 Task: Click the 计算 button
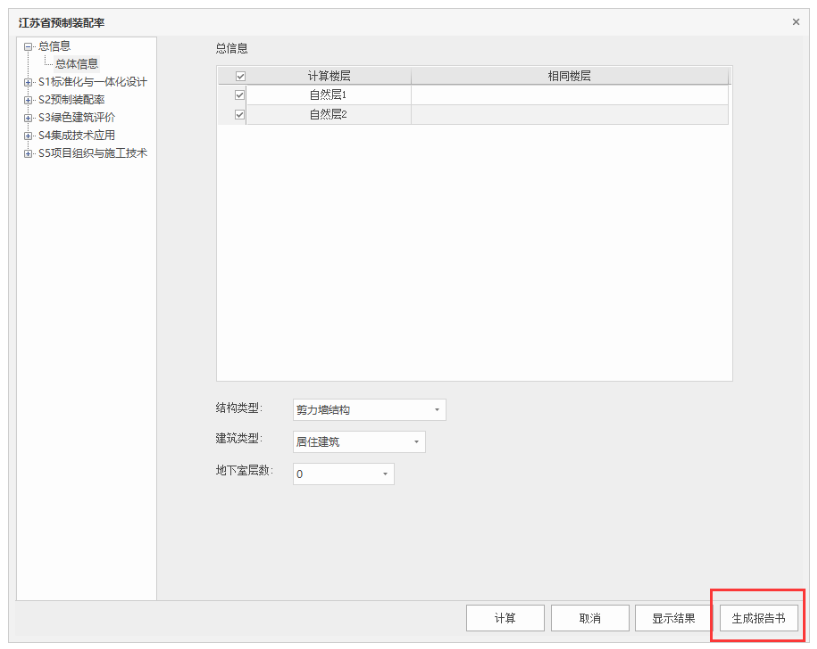point(505,618)
